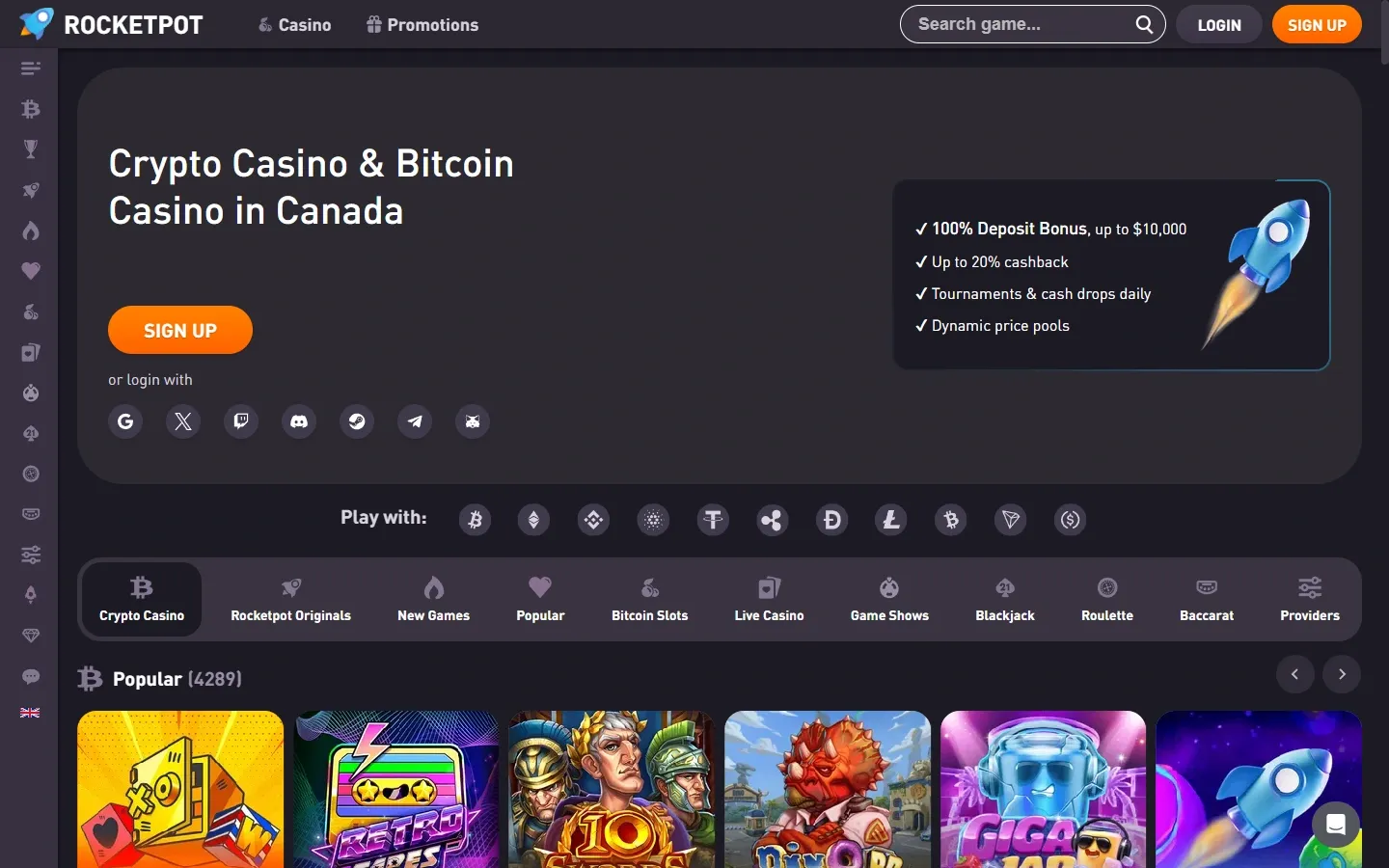Log in with Telegram icon
Image resolution: width=1389 pixels, height=868 pixels.
click(415, 421)
